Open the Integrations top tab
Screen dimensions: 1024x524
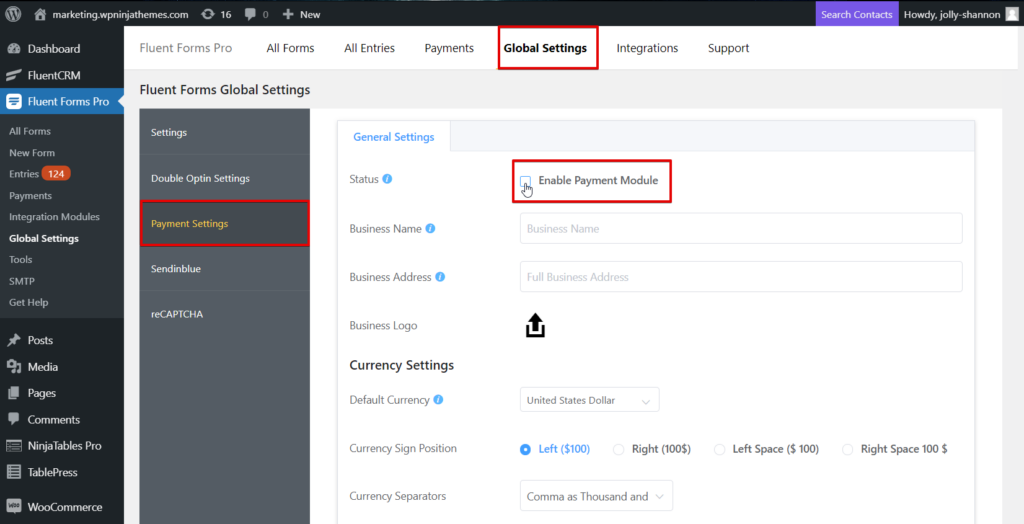coord(647,48)
